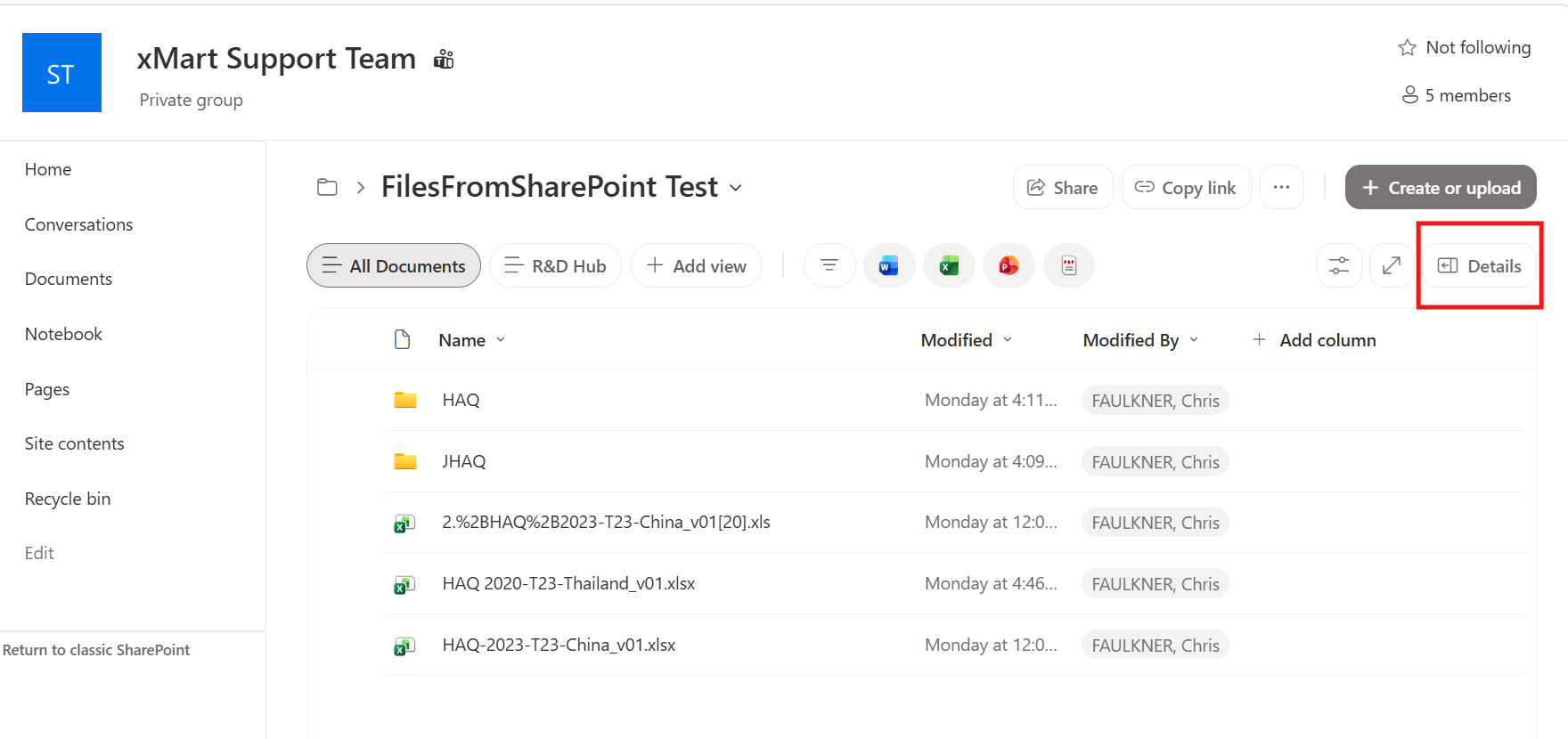
Task: Open the HAQ folder name
Action: (x=461, y=400)
